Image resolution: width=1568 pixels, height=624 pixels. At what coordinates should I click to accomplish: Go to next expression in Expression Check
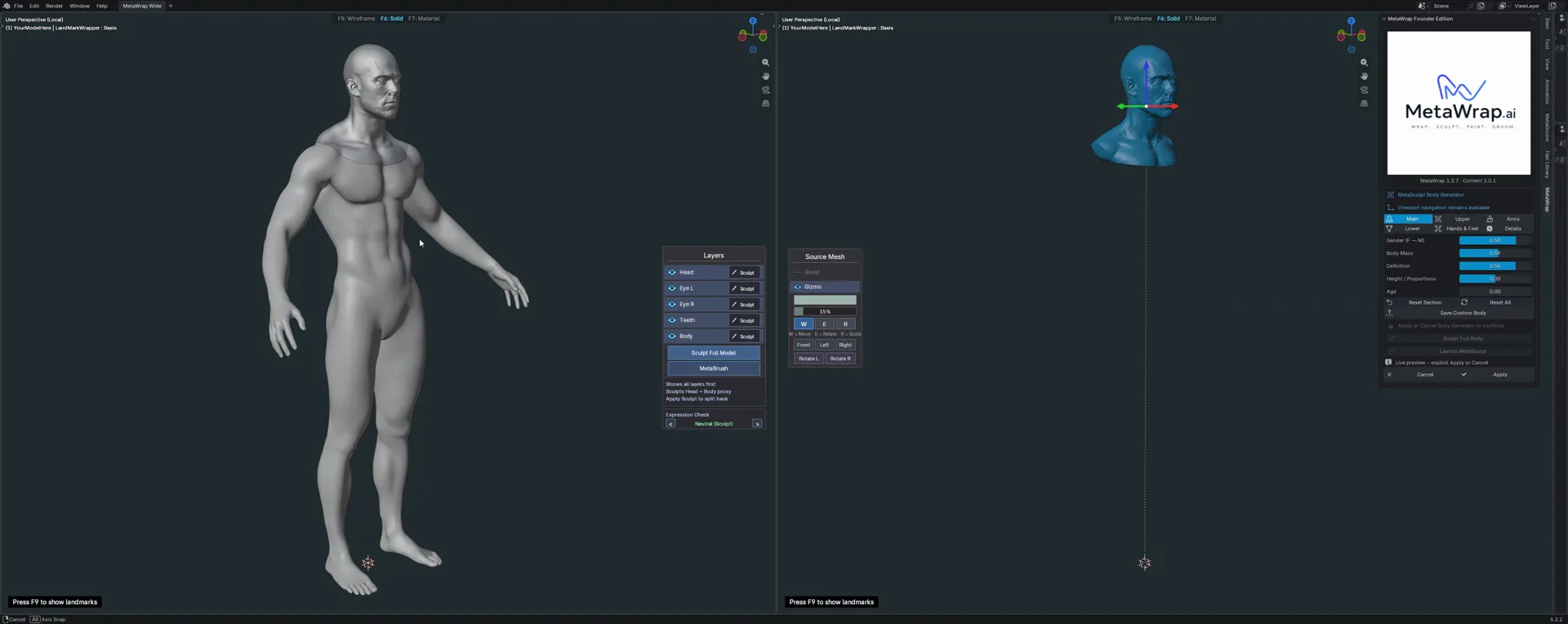click(x=757, y=424)
